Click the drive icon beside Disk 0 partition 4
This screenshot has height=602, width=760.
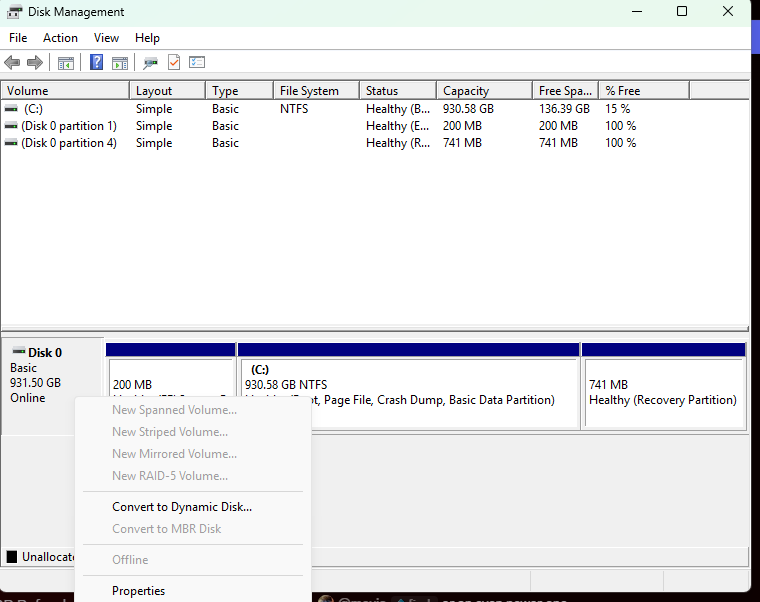tap(11, 143)
